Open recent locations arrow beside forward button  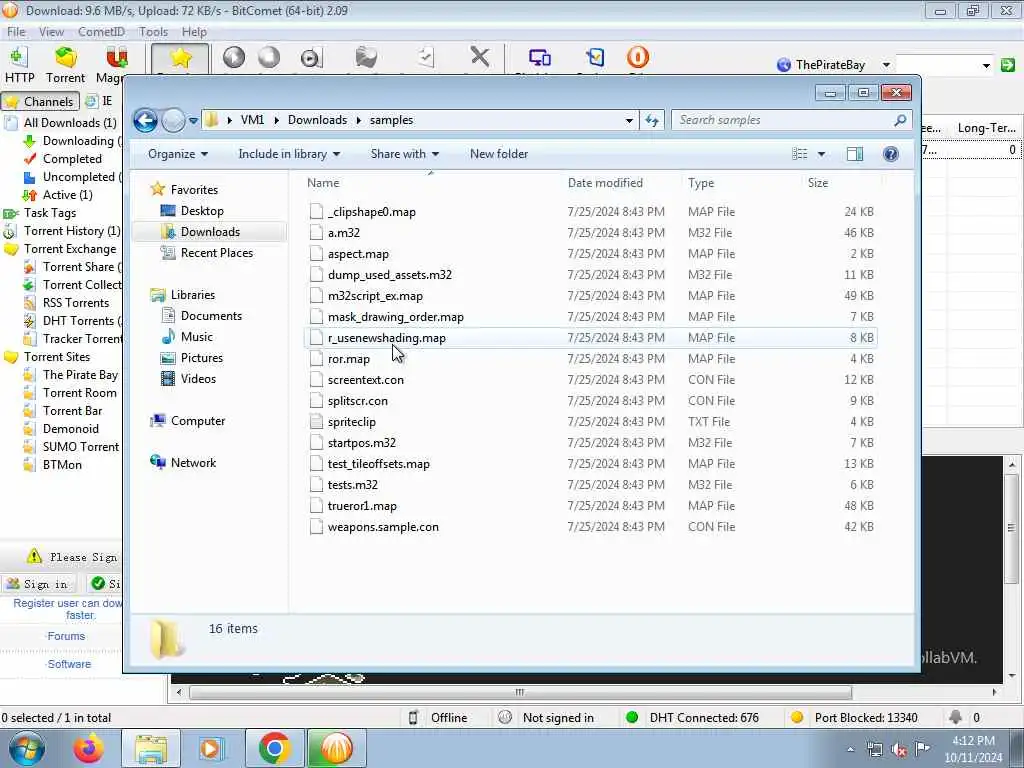click(193, 121)
